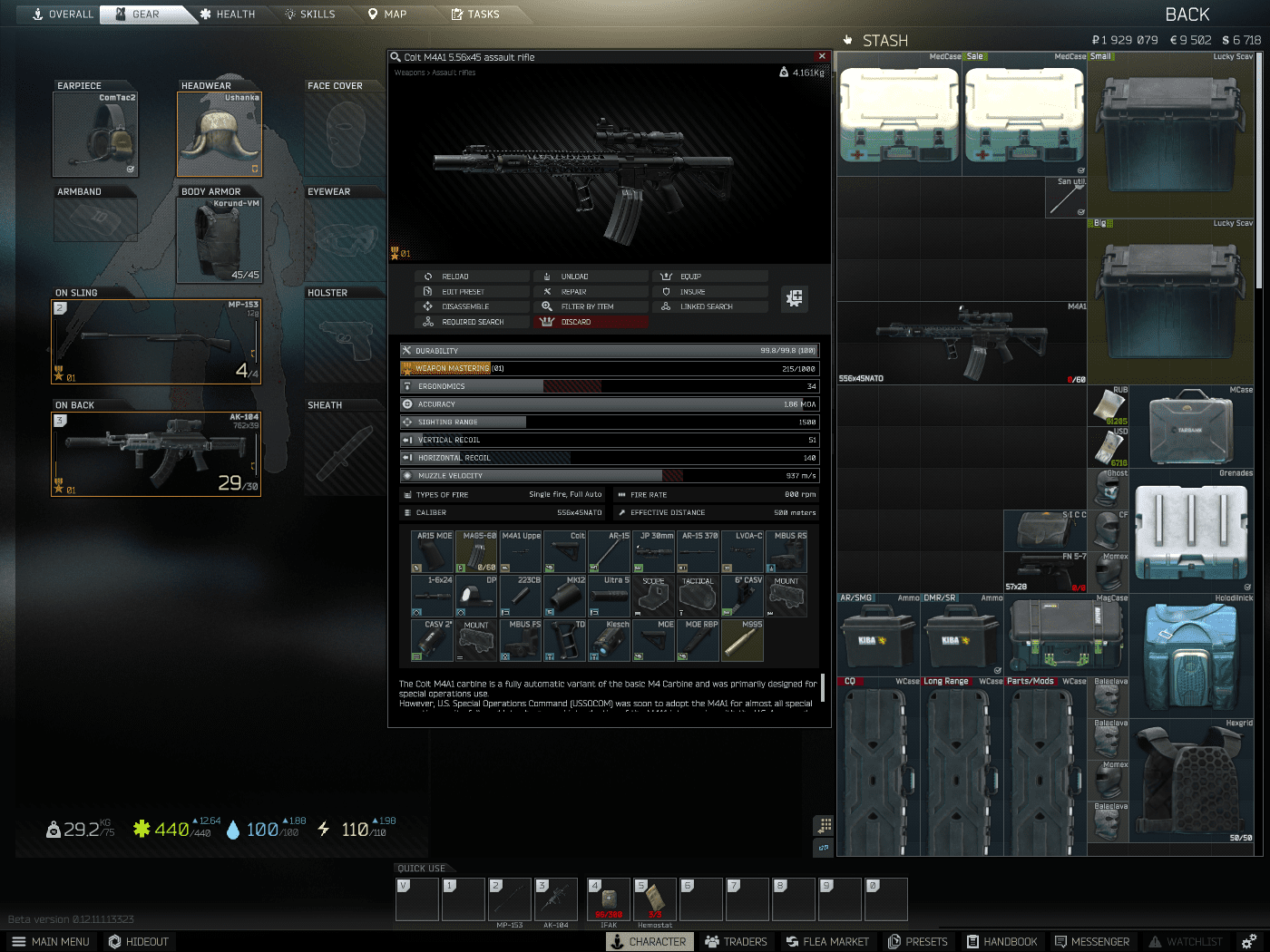Viewport: 1270px width, 952px height.
Task: Click LINKED SEARCH
Action: [710, 306]
